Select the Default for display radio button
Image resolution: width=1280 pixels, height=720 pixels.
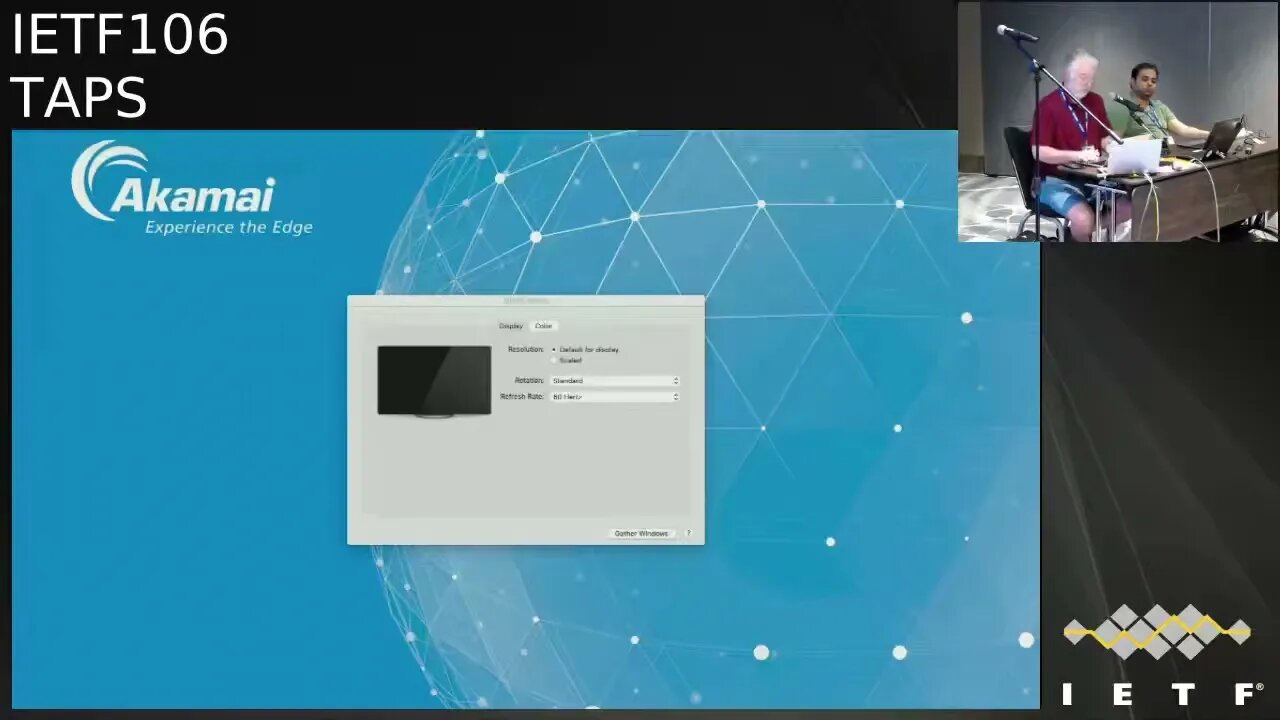pyautogui.click(x=554, y=350)
